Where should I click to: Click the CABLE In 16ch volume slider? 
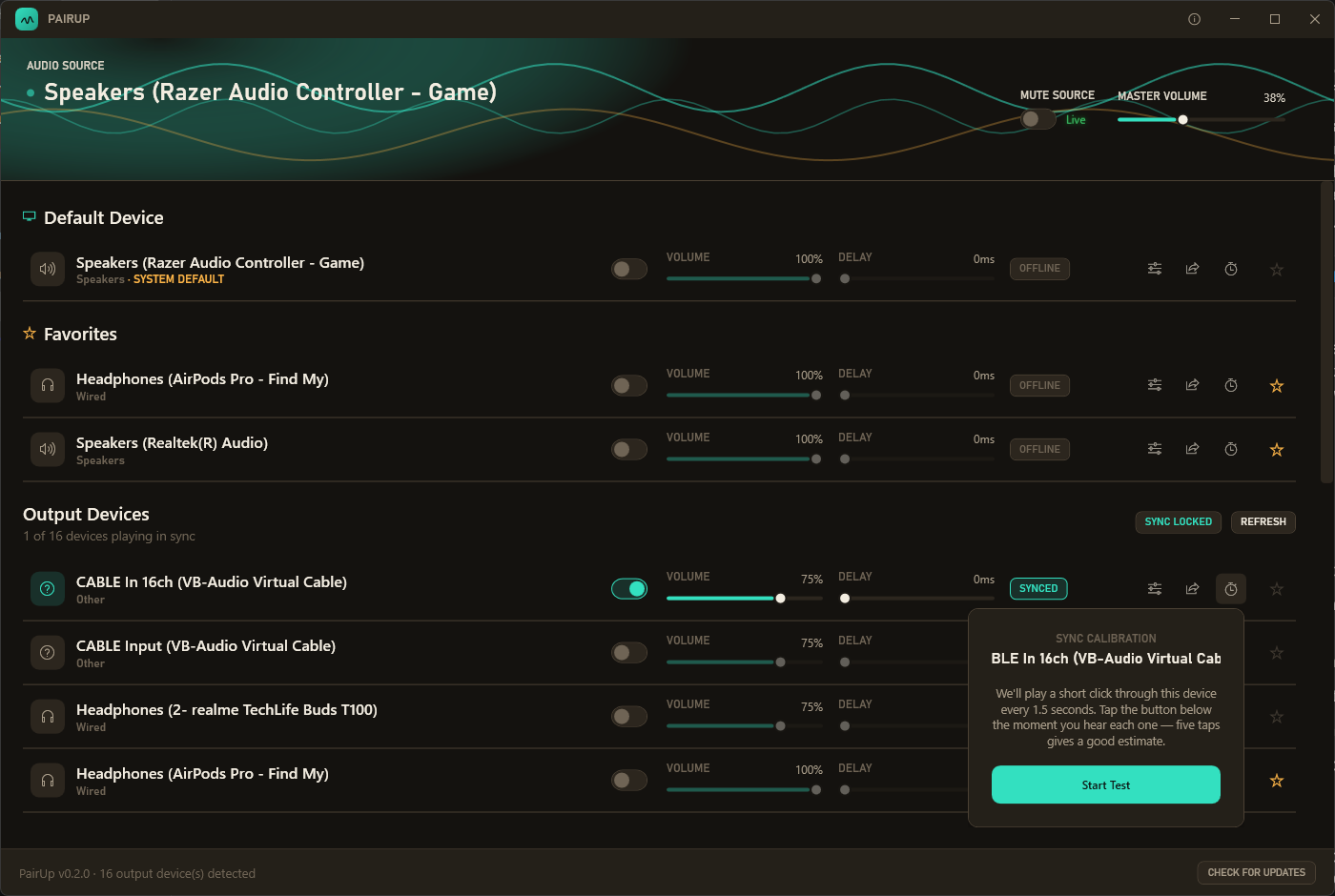point(745,599)
